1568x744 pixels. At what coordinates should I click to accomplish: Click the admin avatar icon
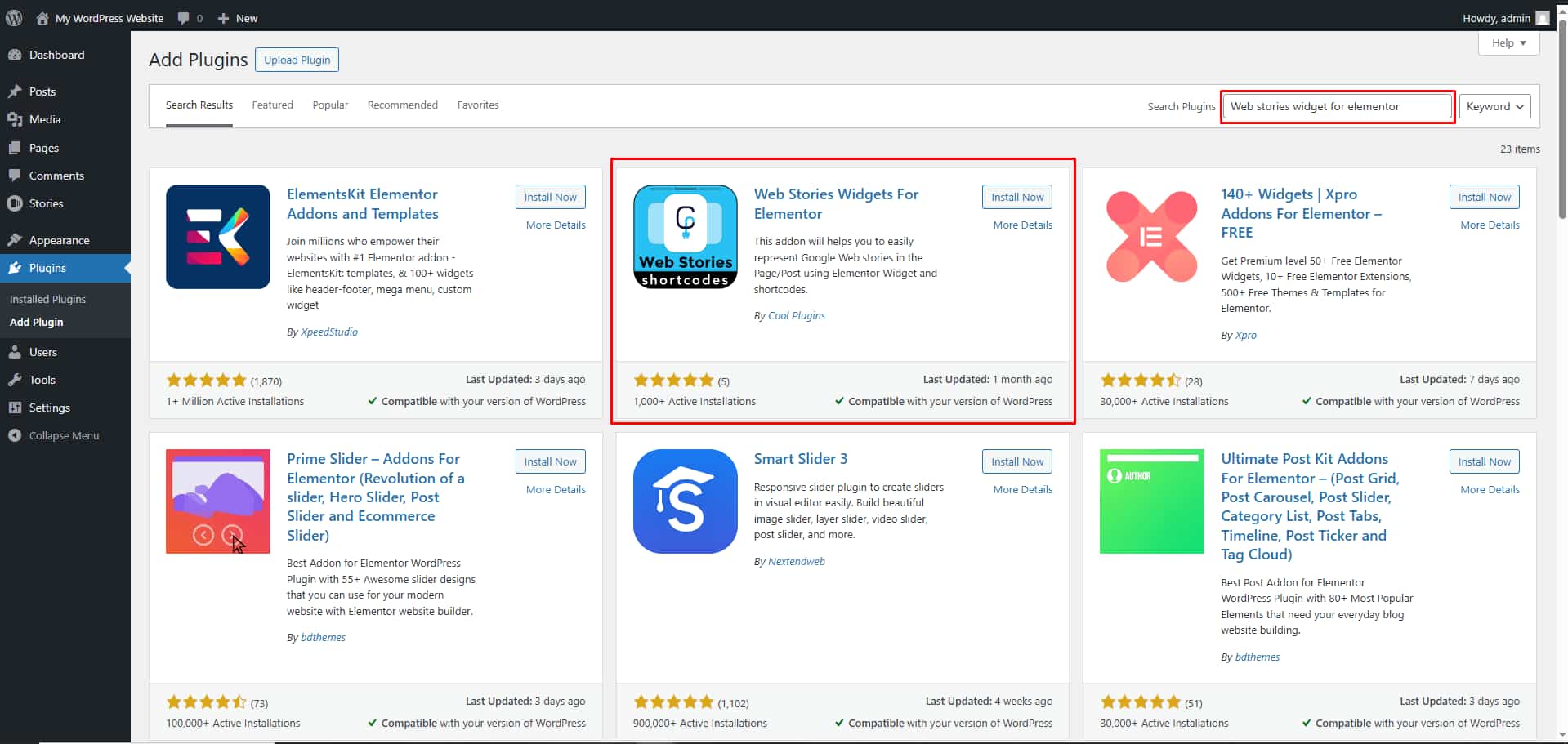1543,18
